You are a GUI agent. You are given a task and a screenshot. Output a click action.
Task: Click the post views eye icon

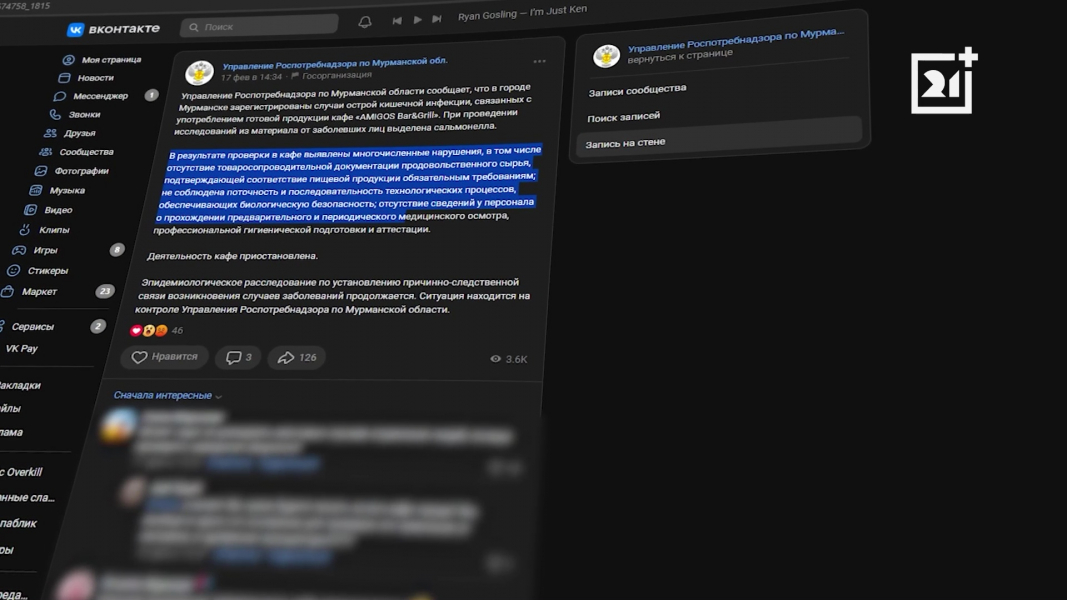[495, 359]
